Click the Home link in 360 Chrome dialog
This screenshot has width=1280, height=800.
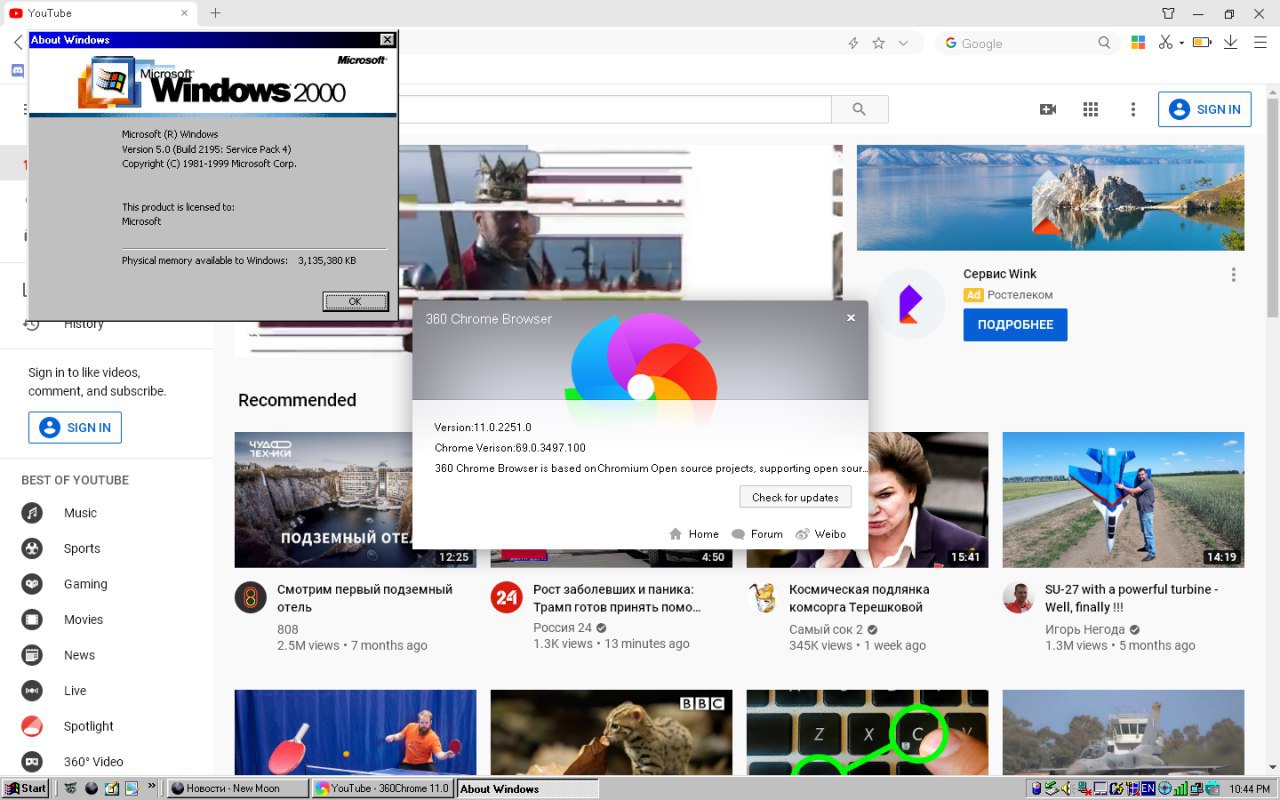tap(694, 534)
